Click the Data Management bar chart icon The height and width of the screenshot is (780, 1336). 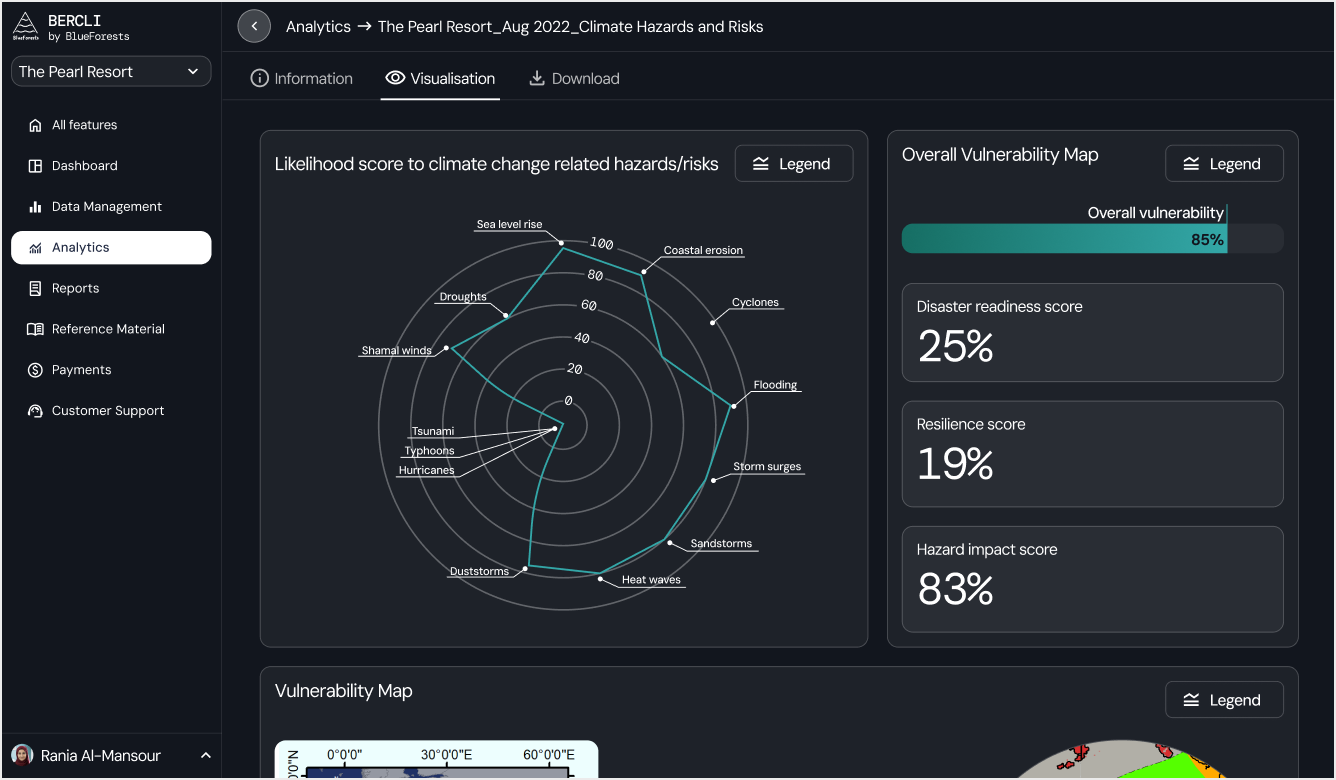pyautogui.click(x=35, y=207)
